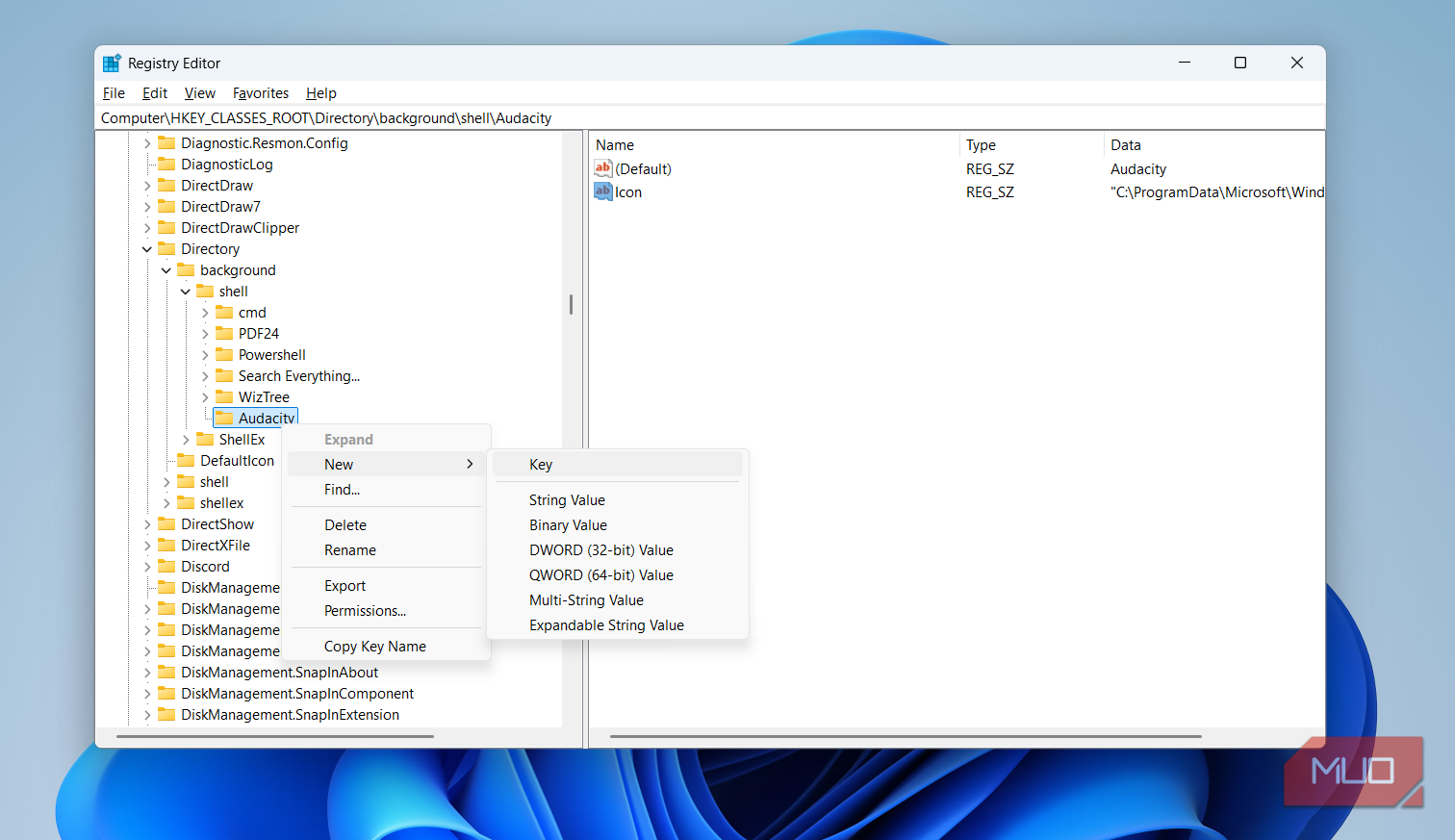
Task: Collapse the shell node under background
Action: tap(186, 292)
